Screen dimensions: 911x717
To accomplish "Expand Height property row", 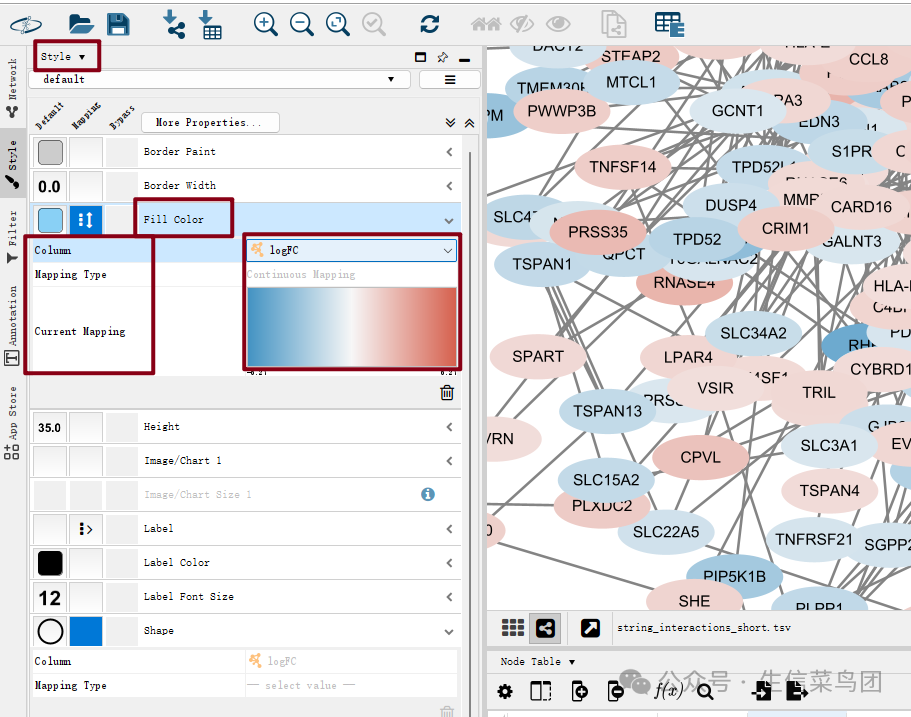I will [x=449, y=427].
